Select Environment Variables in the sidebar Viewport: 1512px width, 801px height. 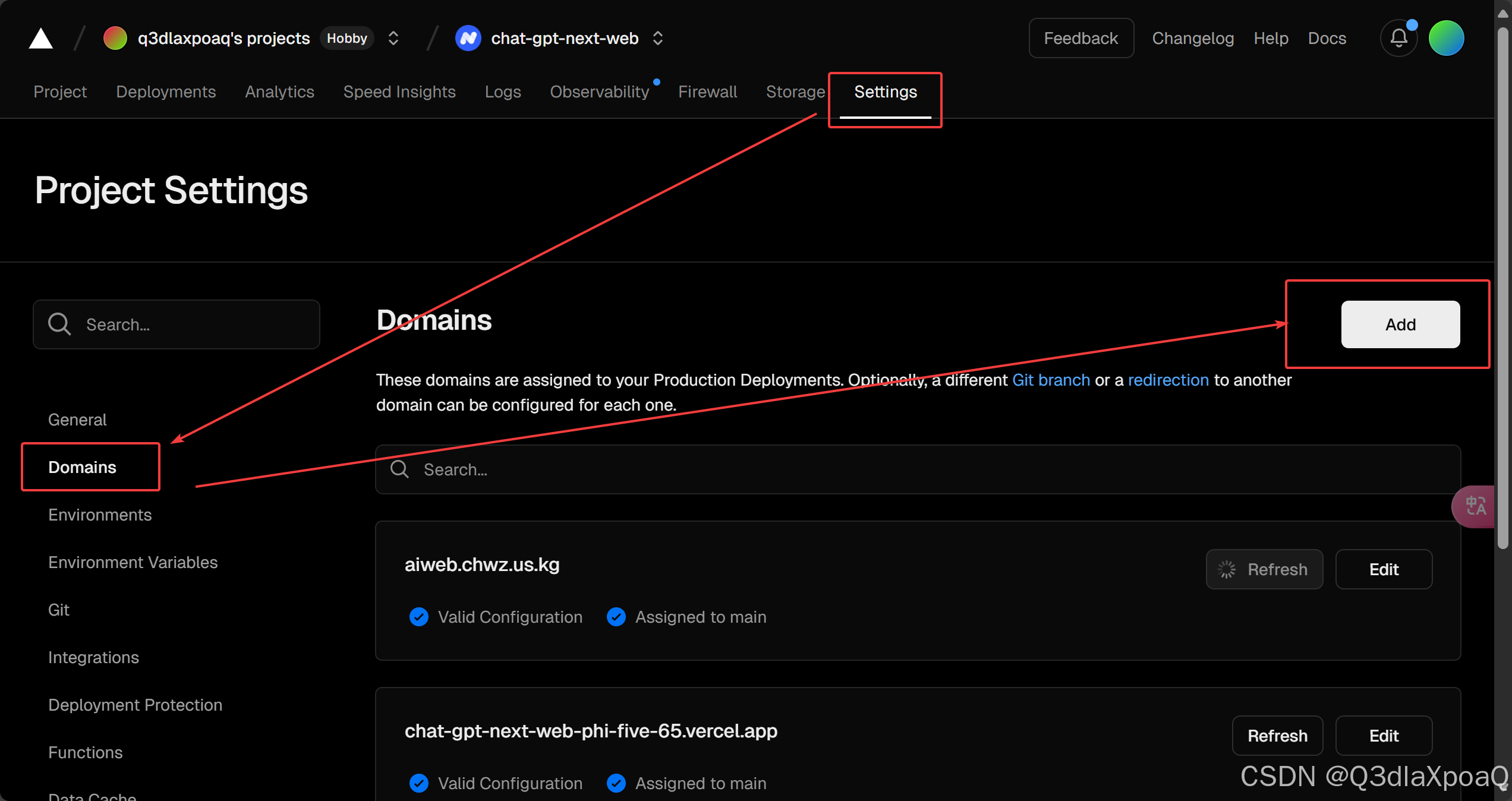133,562
